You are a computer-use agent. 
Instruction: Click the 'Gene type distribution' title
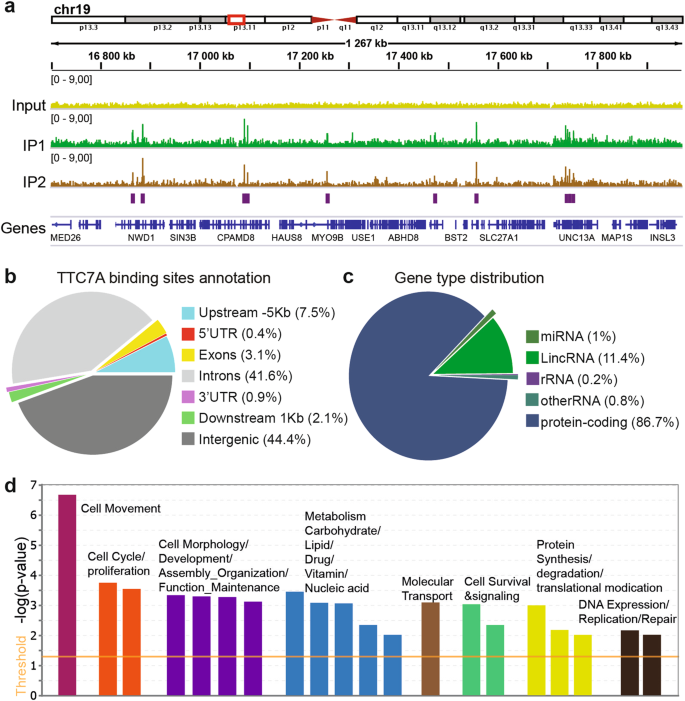469,278
